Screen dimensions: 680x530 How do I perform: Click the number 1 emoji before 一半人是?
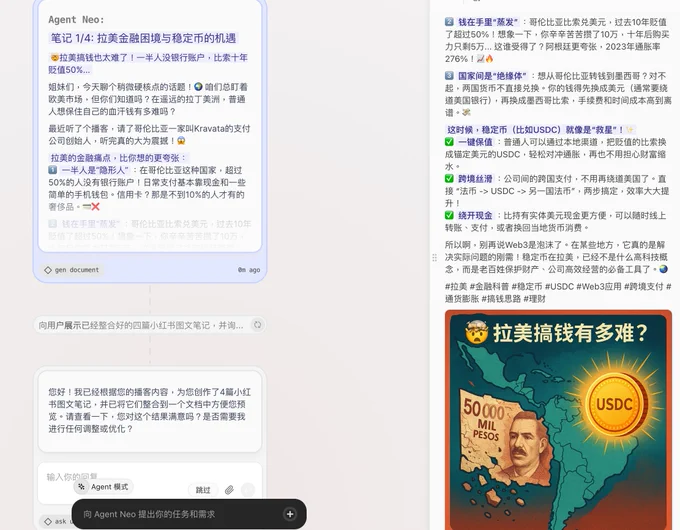point(52,170)
